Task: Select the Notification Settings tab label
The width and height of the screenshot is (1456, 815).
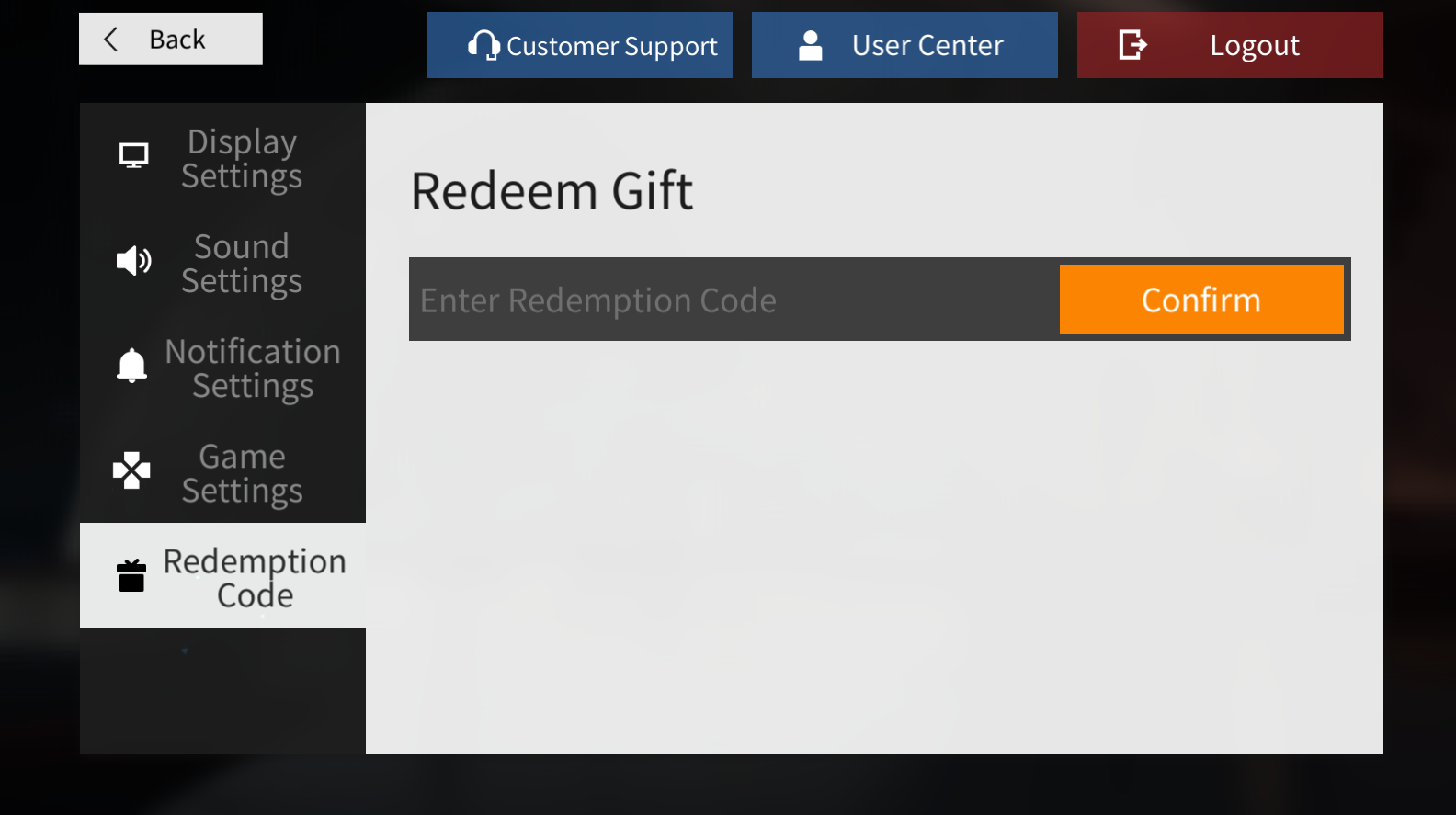Action: (253, 368)
